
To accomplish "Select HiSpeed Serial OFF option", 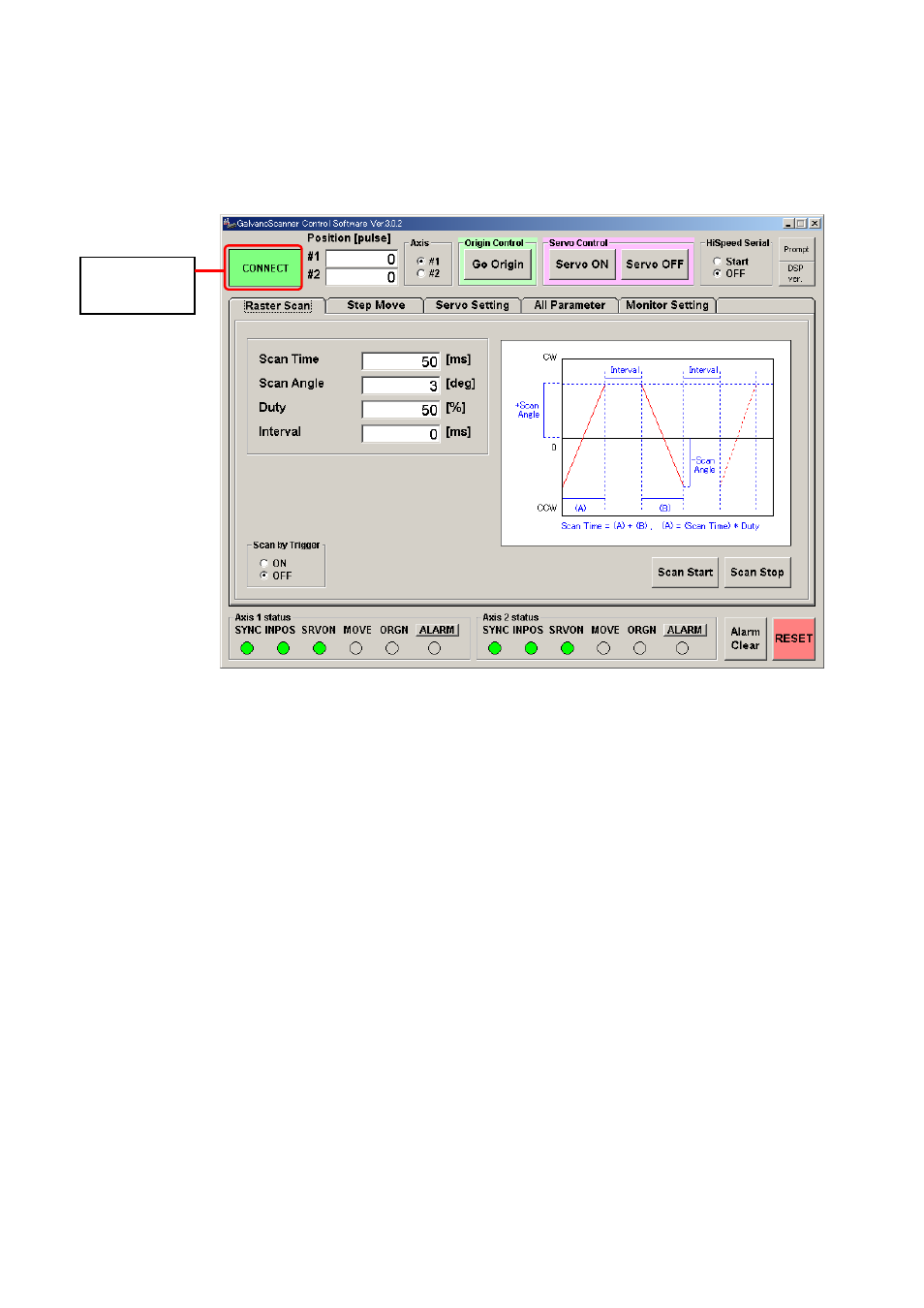I will point(718,273).
